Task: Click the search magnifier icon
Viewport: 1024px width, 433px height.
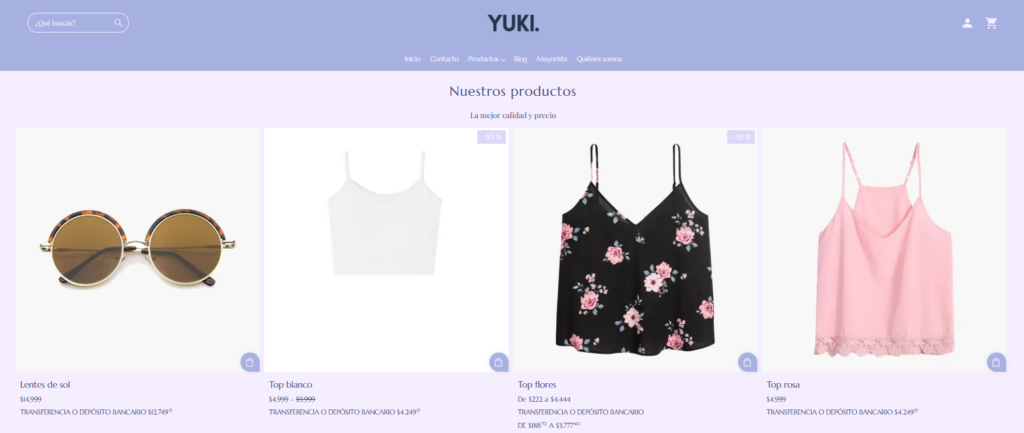Action: pos(118,23)
